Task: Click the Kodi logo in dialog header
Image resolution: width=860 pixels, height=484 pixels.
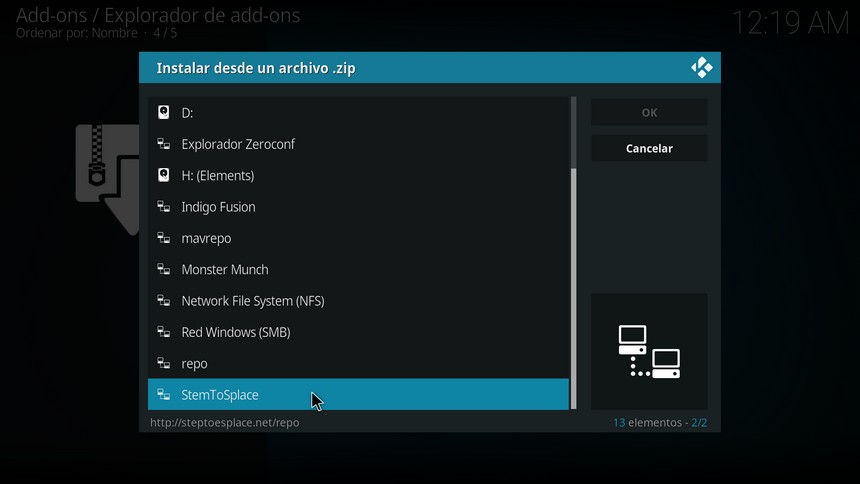Action: tap(701, 68)
